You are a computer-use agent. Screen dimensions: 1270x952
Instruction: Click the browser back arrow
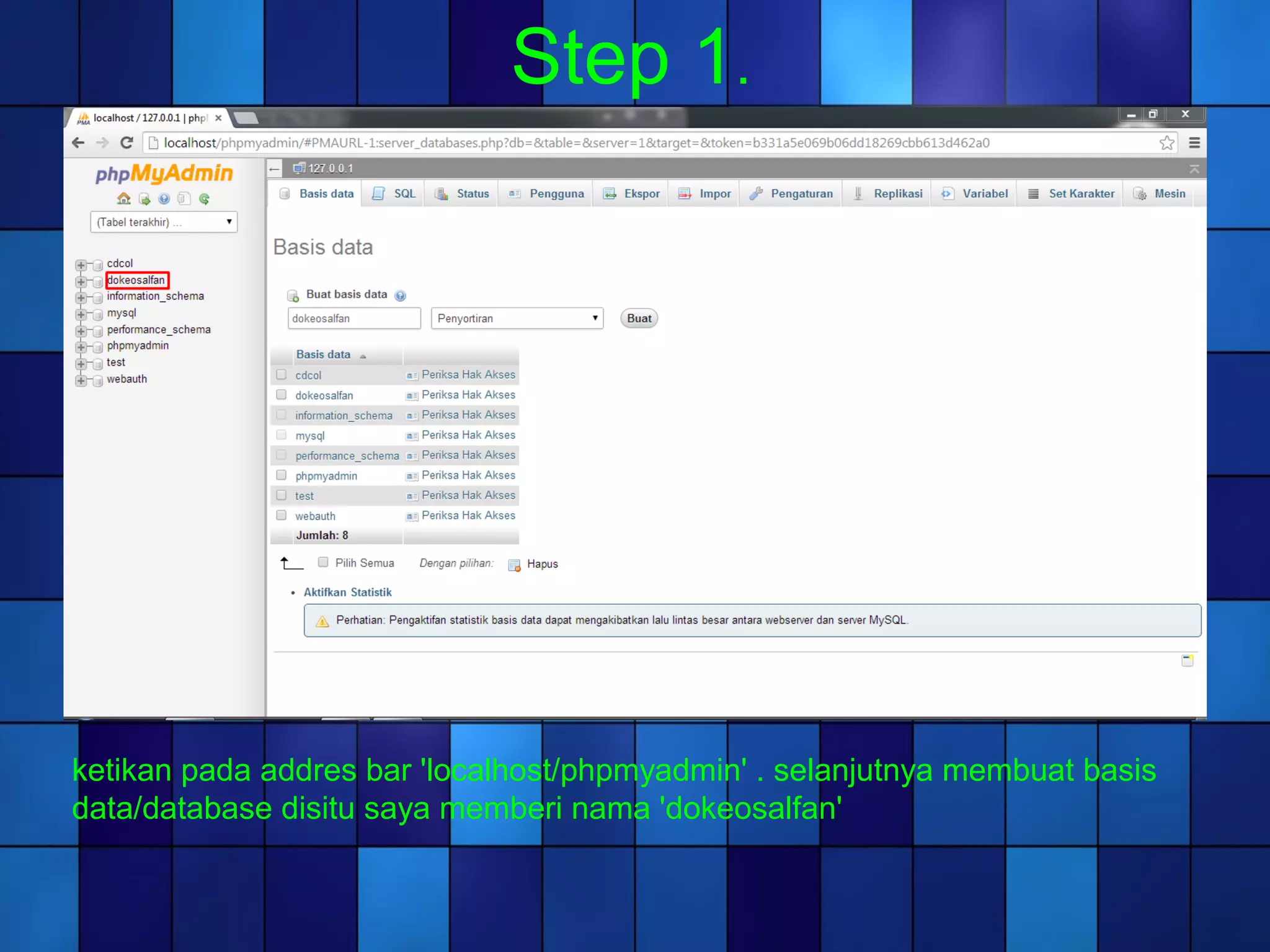click(78, 143)
